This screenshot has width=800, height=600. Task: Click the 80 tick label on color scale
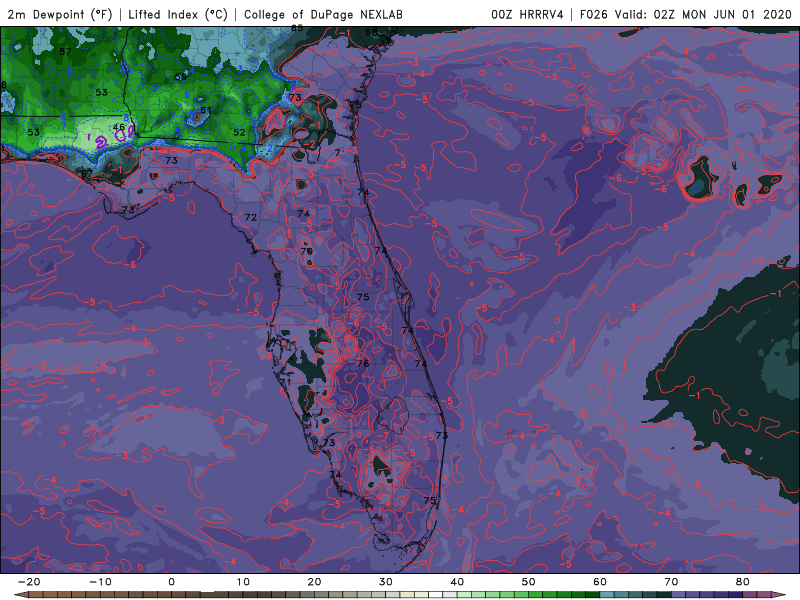point(743,582)
